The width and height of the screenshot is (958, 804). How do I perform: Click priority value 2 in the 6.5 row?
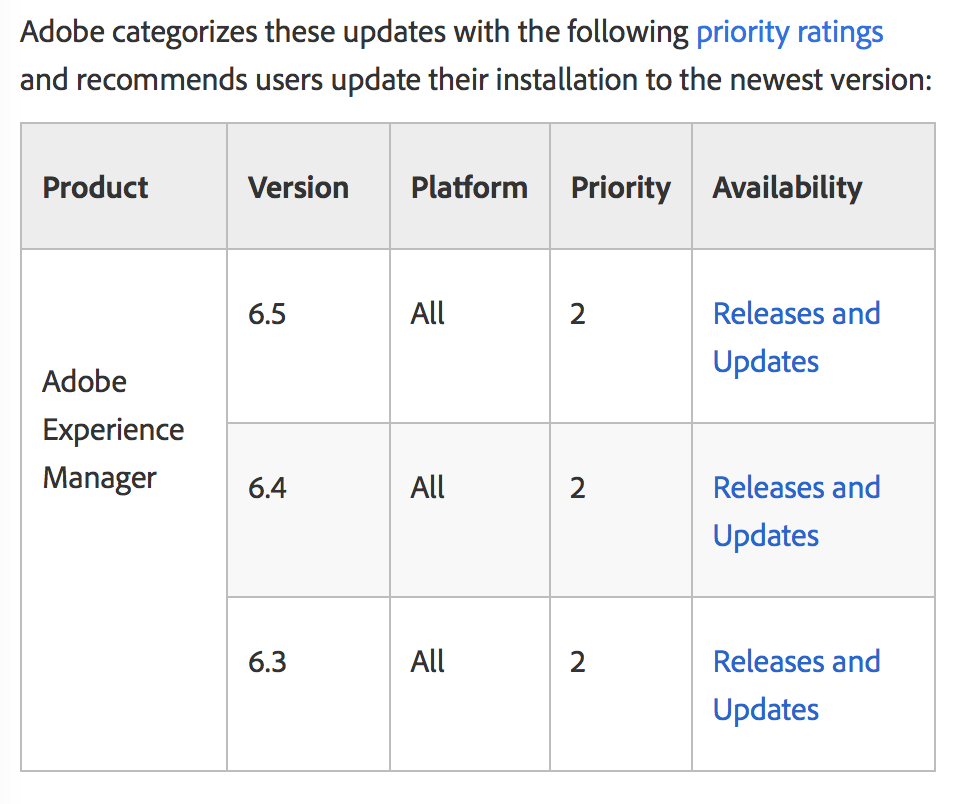578,313
